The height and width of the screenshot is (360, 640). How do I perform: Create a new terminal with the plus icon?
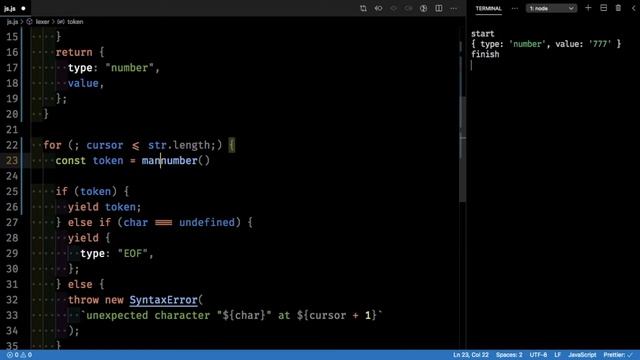coord(588,8)
